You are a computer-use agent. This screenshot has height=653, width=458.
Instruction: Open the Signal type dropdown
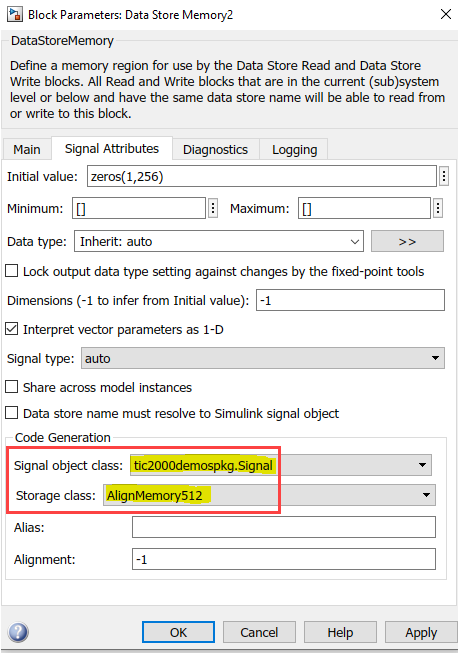(263, 358)
